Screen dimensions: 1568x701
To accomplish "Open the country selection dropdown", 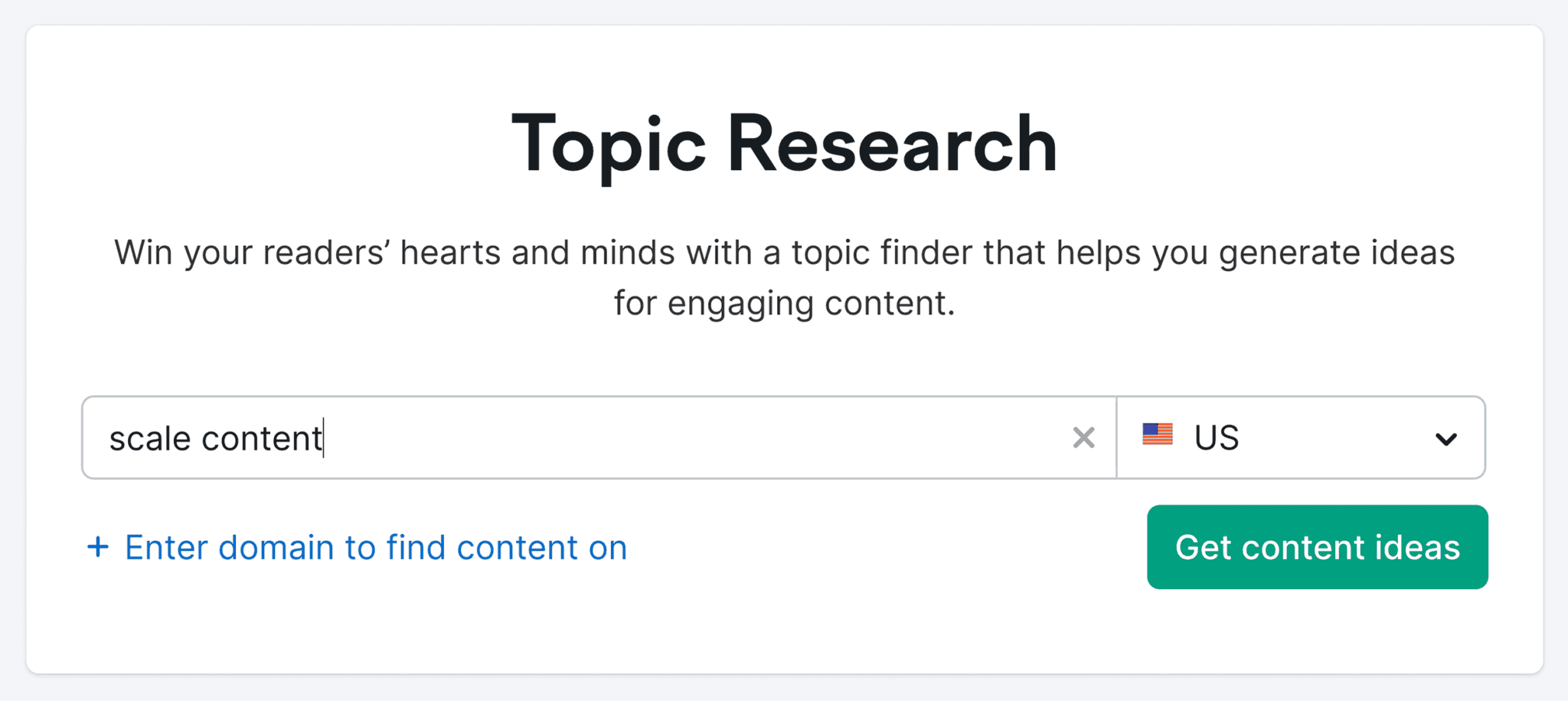I will (x=1299, y=437).
